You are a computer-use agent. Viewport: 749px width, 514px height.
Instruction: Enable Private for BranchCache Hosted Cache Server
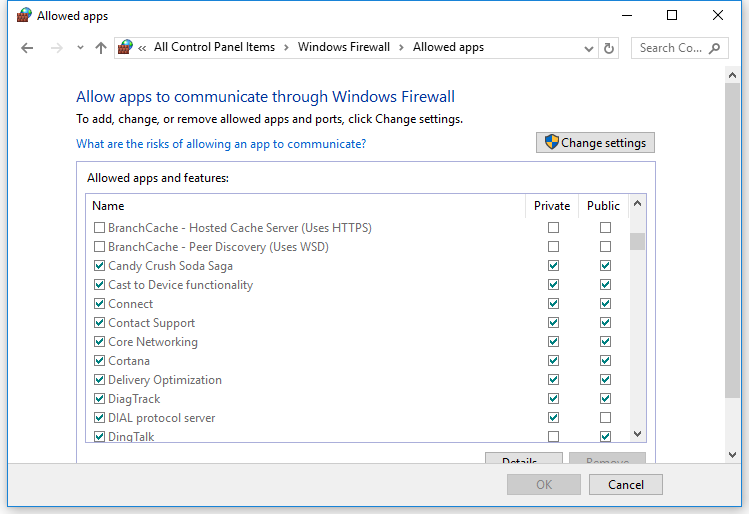(553, 227)
